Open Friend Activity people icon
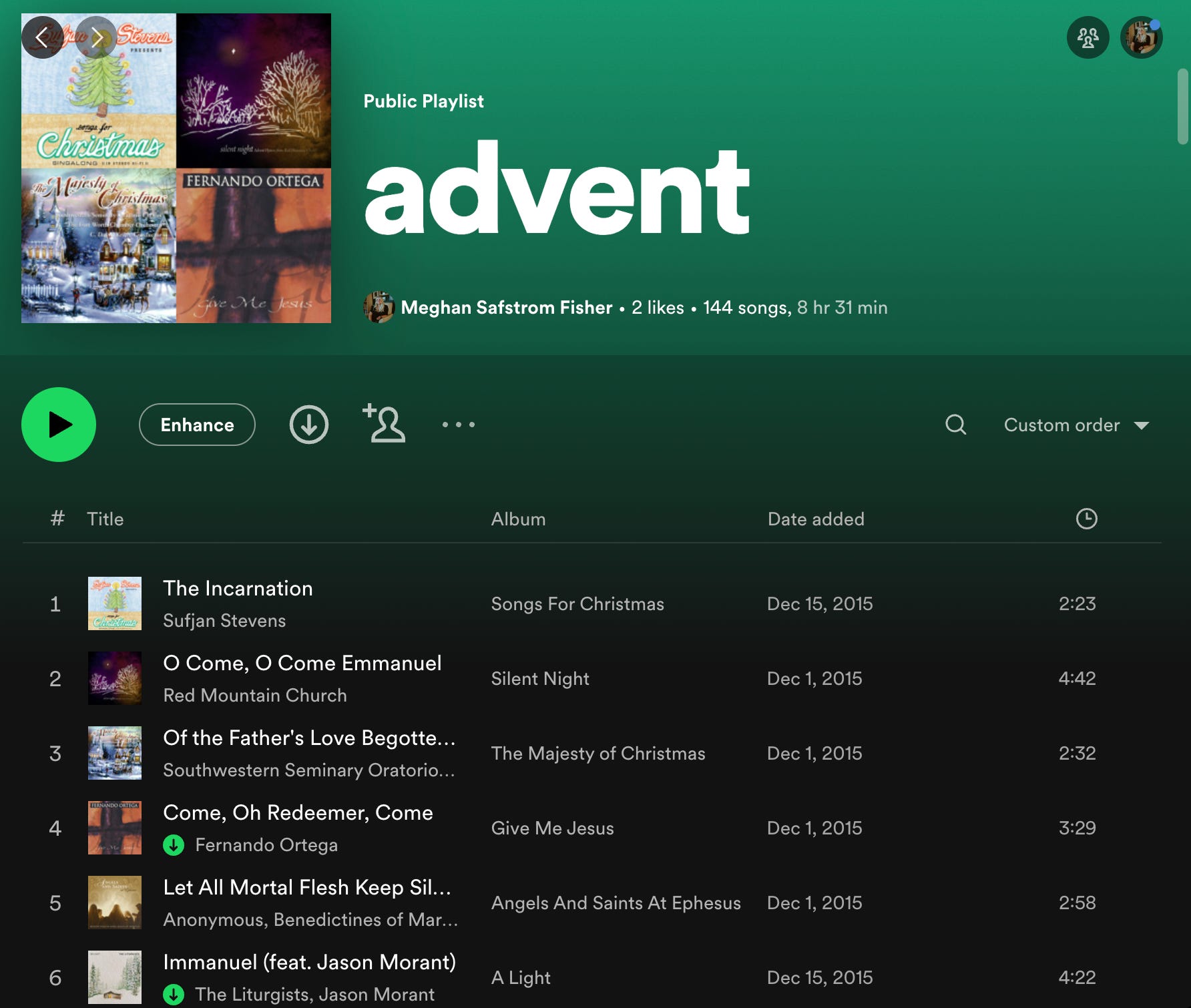 pos(1088,37)
